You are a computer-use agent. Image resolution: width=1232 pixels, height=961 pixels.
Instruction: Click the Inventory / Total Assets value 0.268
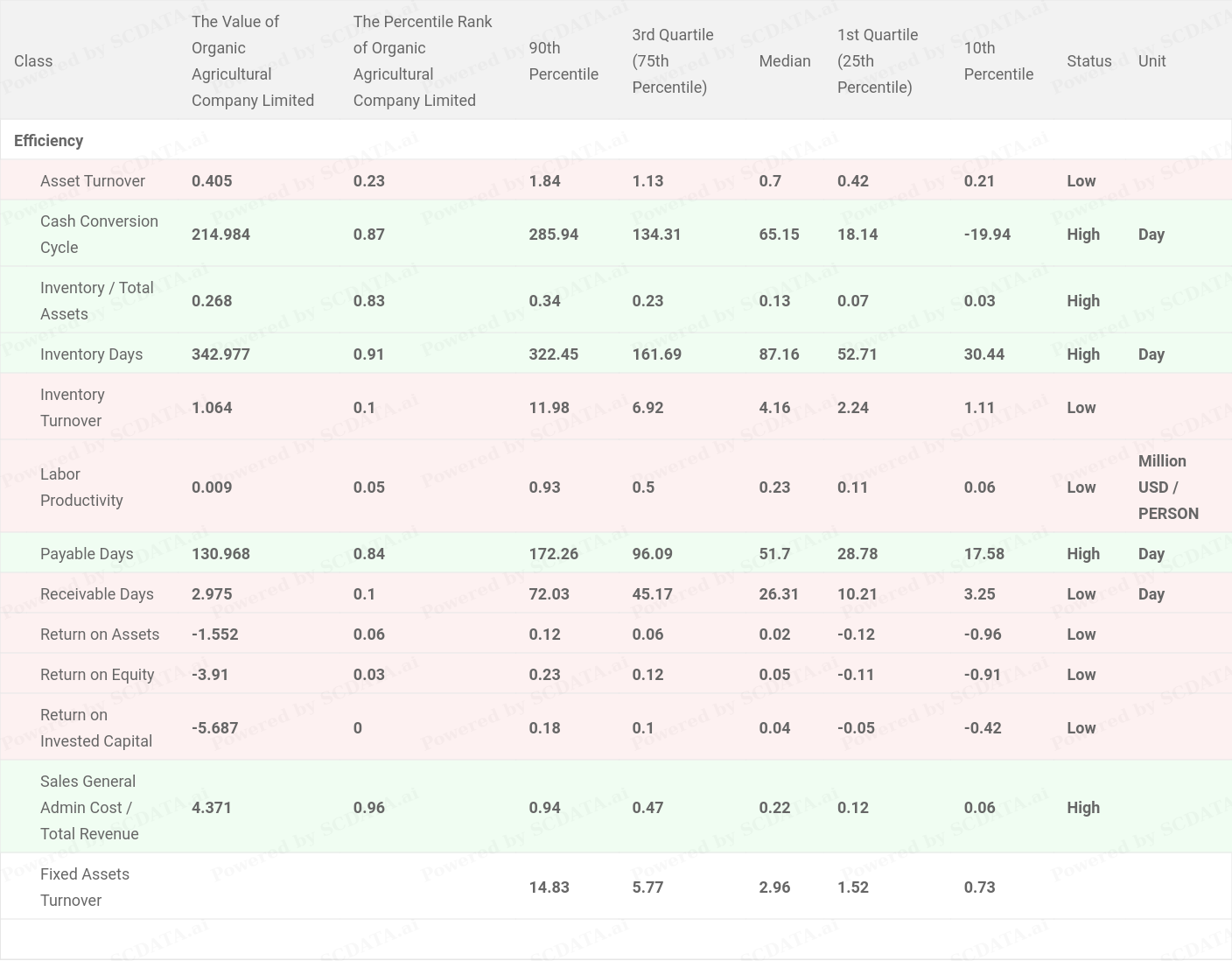pyautogui.click(x=212, y=300)
